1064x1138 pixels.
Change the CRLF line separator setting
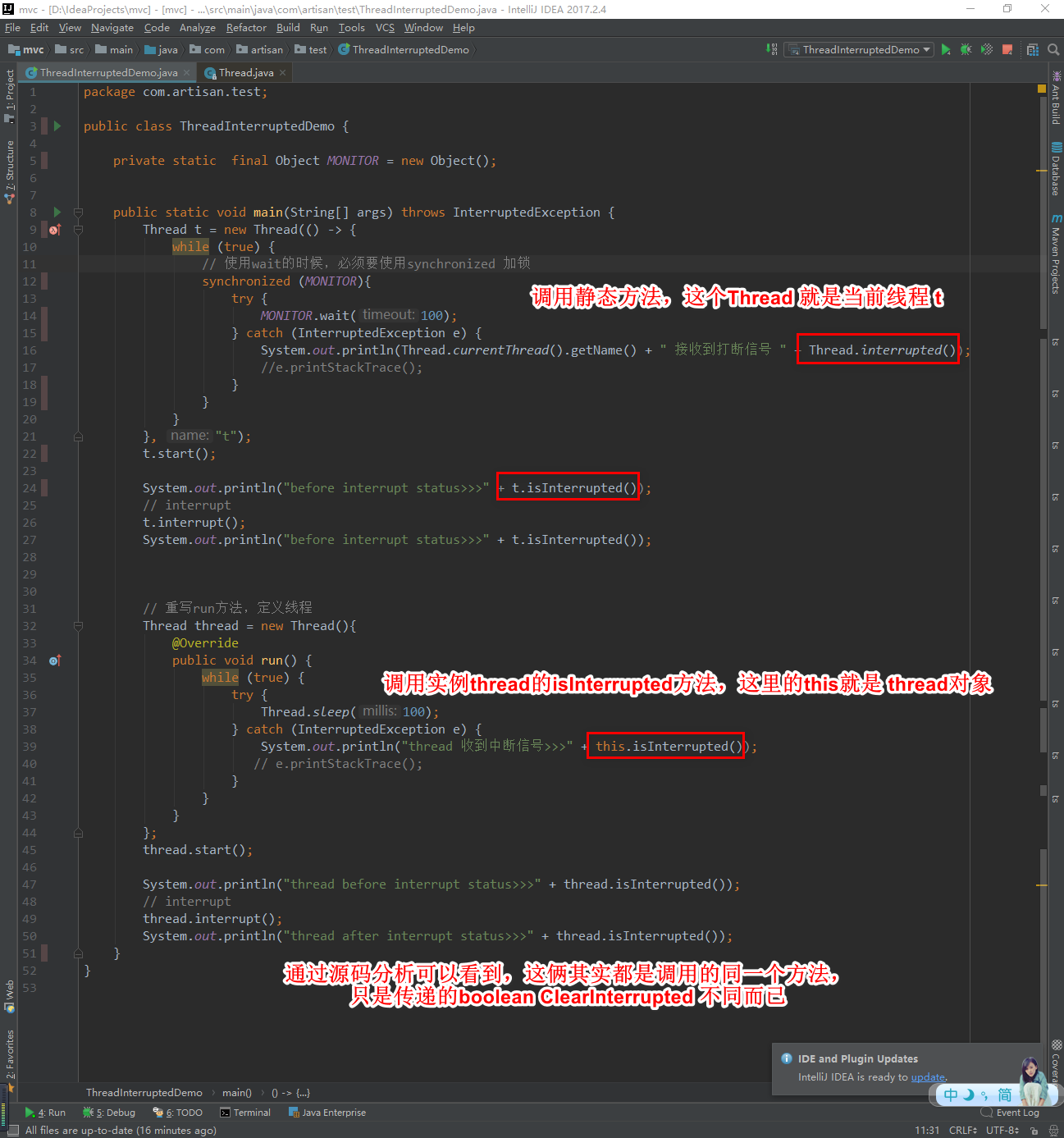click(x=963, y=1130)
